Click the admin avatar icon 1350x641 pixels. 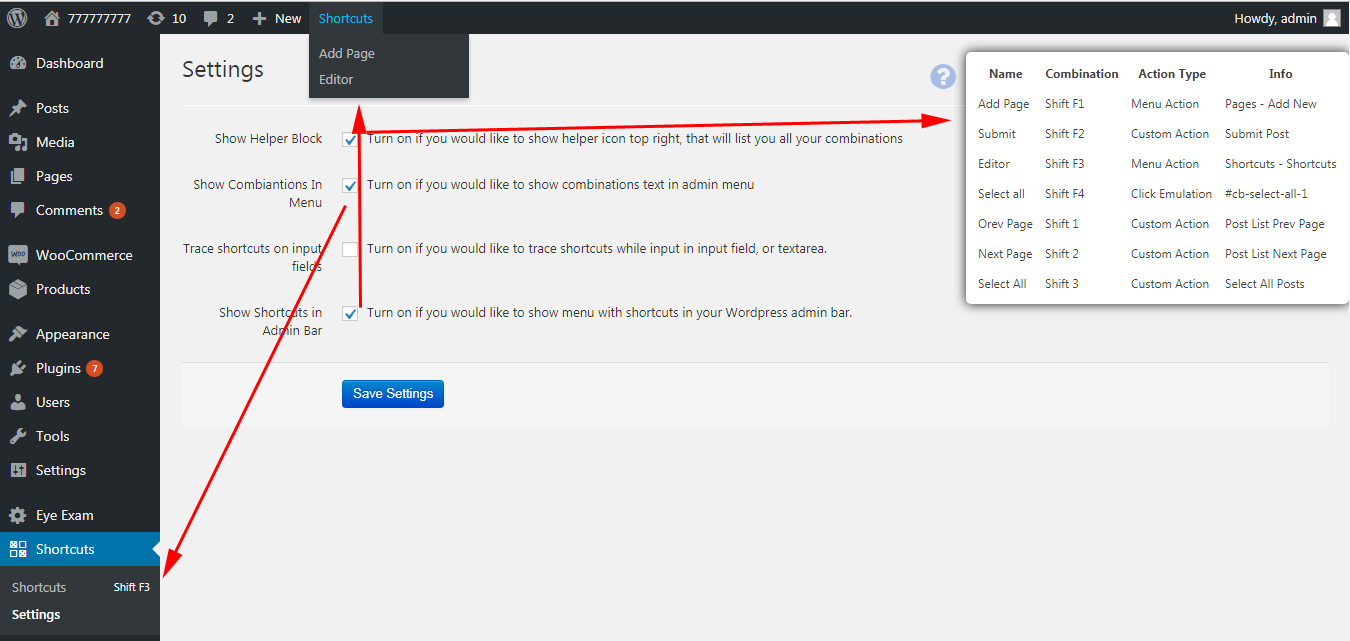(x=1331, y=18)
